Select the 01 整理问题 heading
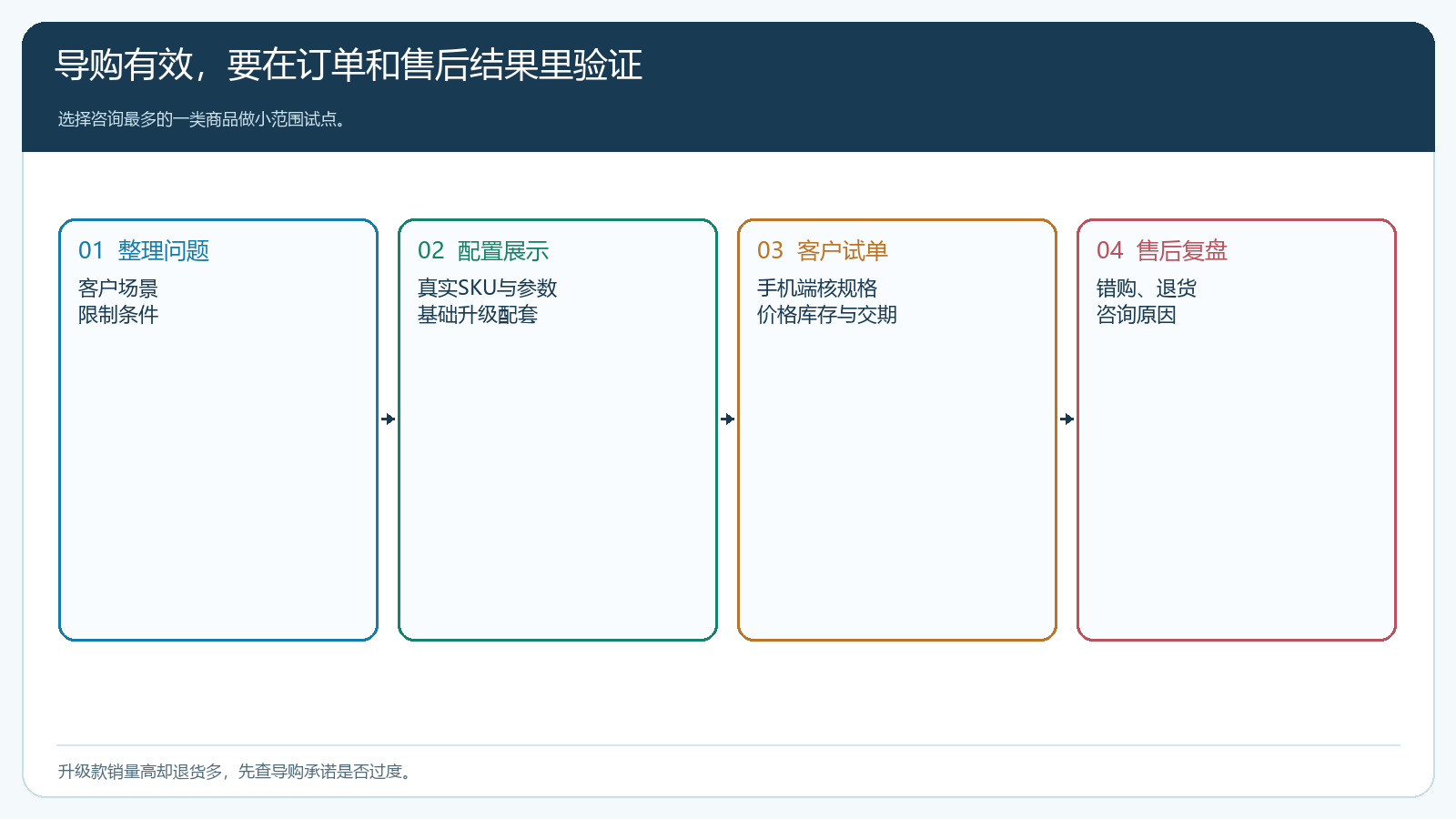 tap(144, 250)
